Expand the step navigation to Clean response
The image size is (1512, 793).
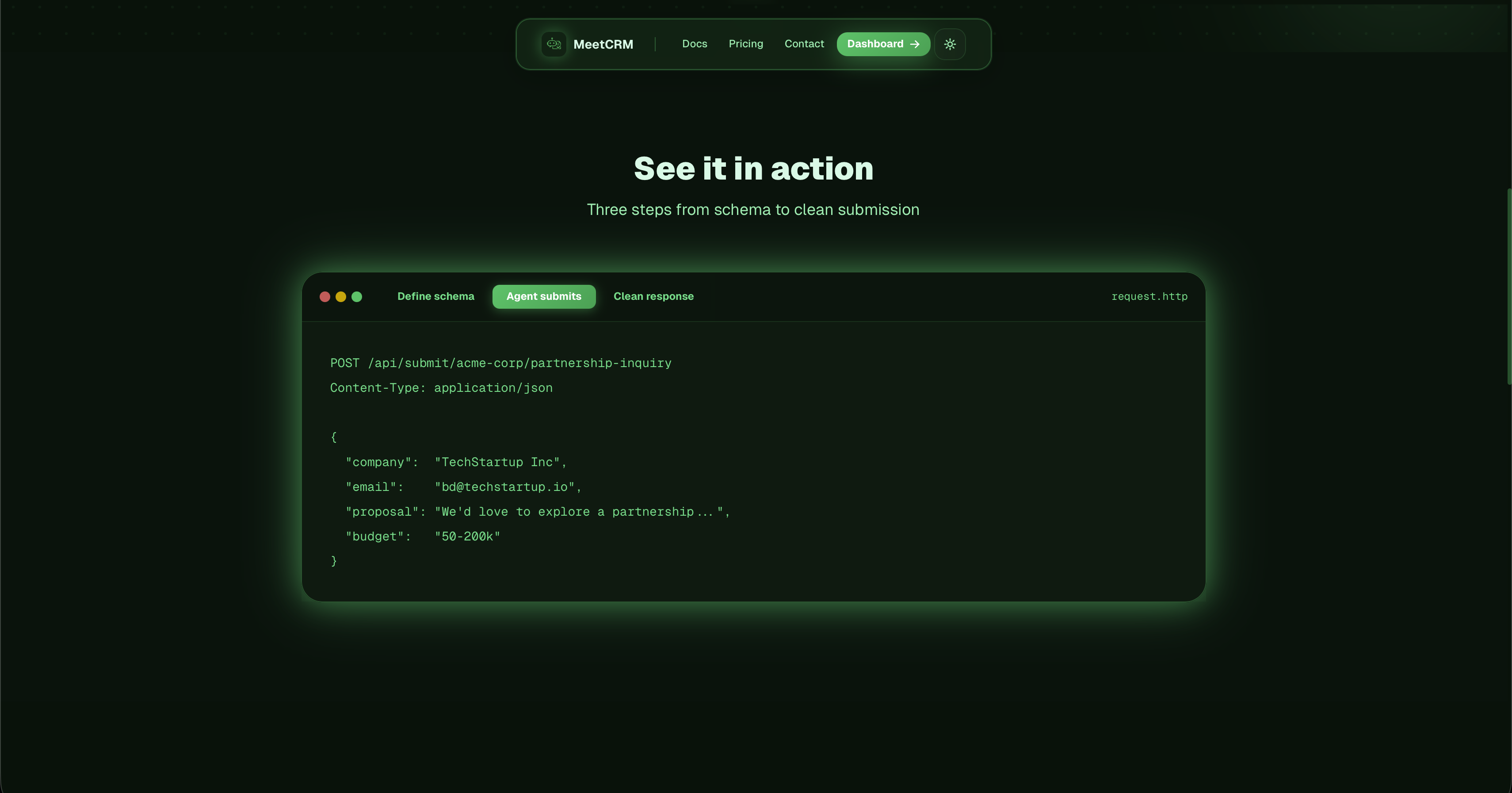pos(653,296)
